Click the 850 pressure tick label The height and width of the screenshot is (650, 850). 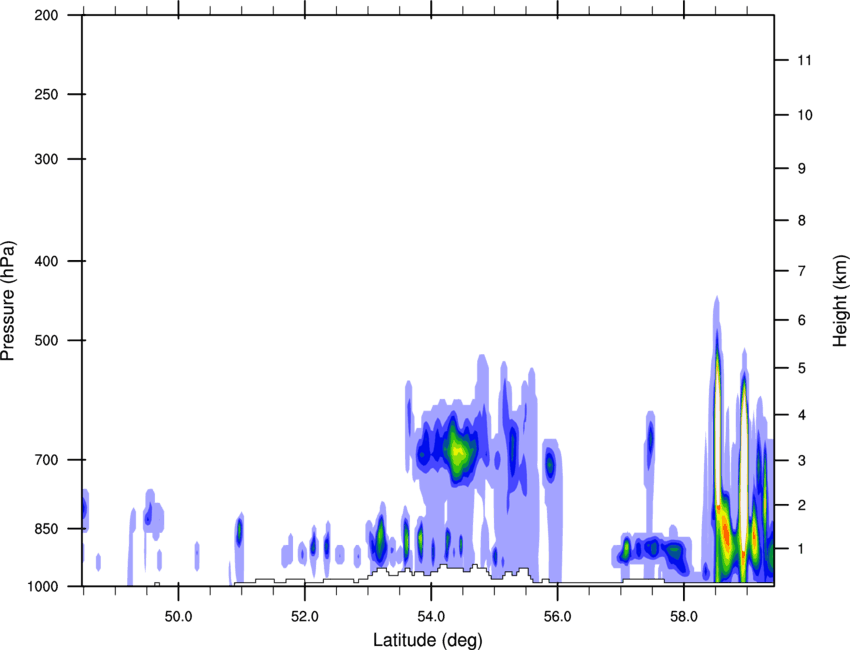(47, 529)
